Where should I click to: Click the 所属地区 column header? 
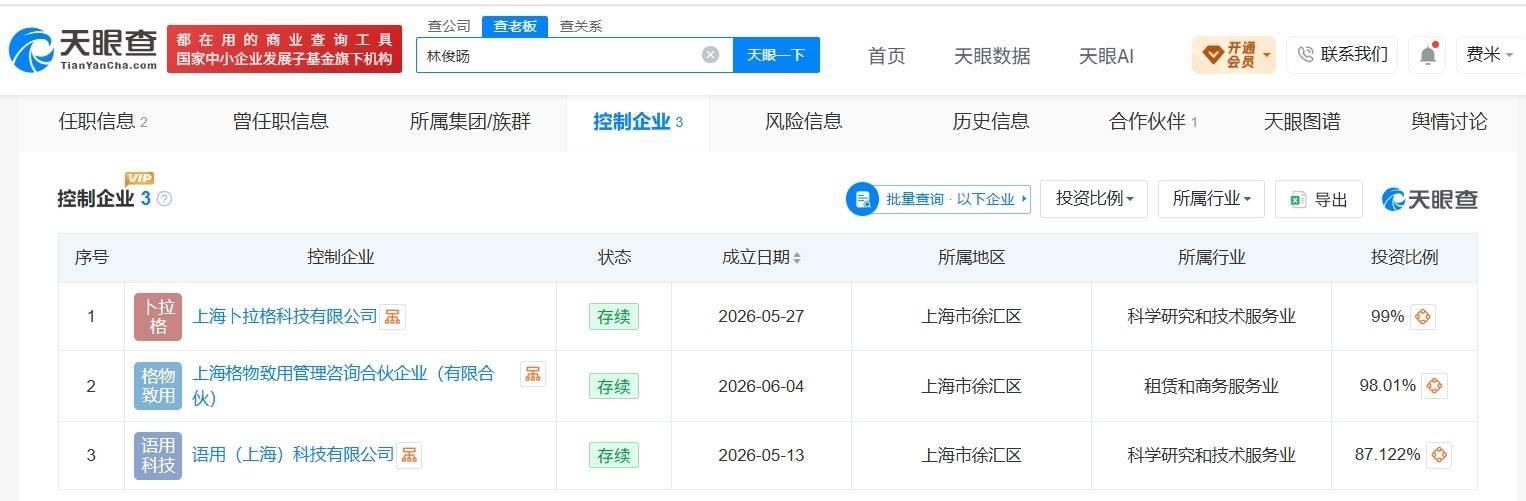coord(971,258)
